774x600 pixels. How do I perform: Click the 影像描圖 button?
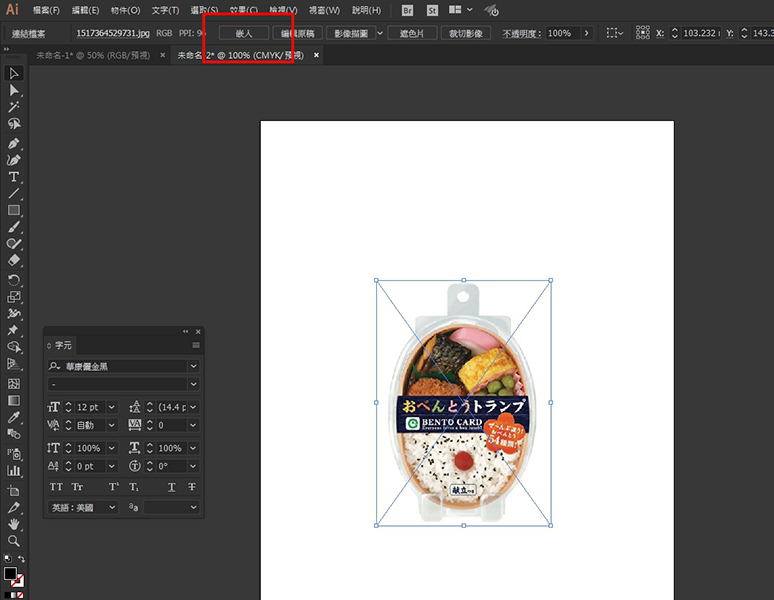click(351, 33)
